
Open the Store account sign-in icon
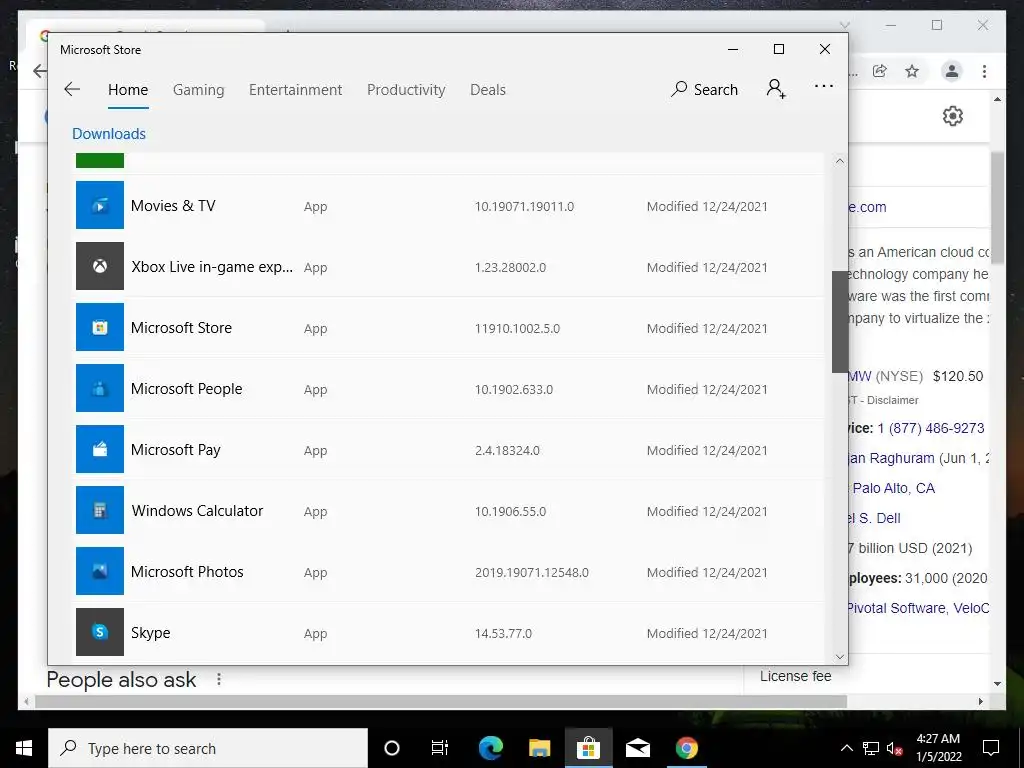[776, 89]
